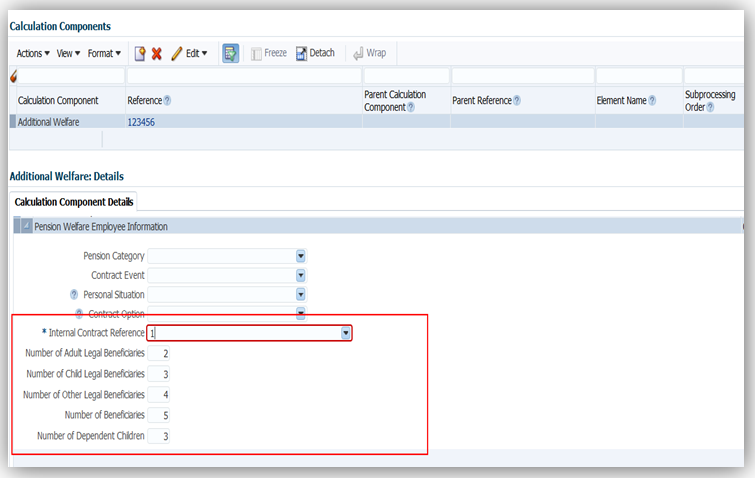
Task: Click the Create new row icon
Action: click(x=140, y=53)
